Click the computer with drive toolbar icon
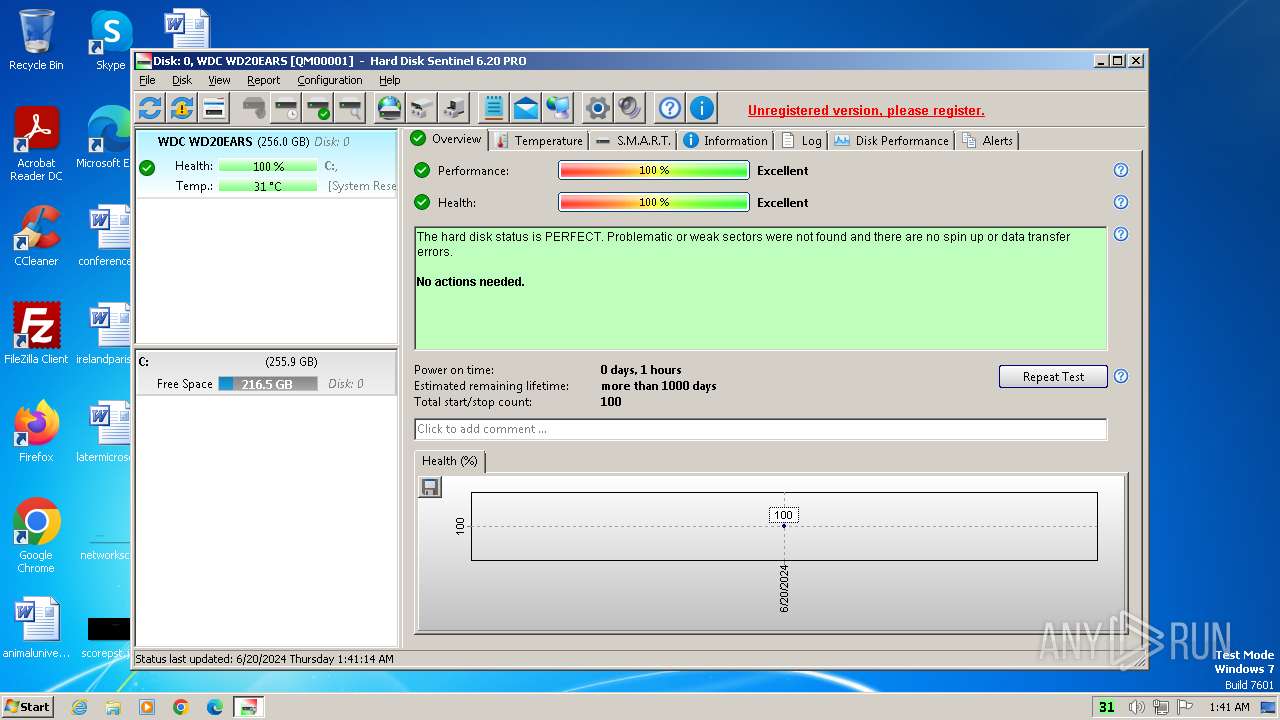The width and height of the screenshot is (1280, 720). pos(454,108)
